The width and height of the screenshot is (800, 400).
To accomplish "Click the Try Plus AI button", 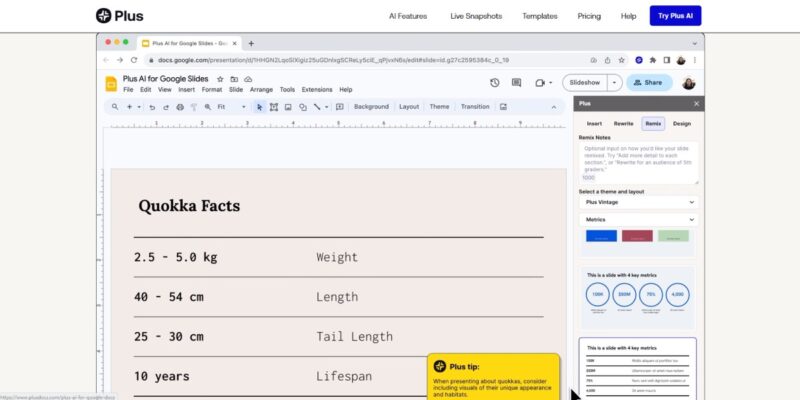I will pos(675,16).
